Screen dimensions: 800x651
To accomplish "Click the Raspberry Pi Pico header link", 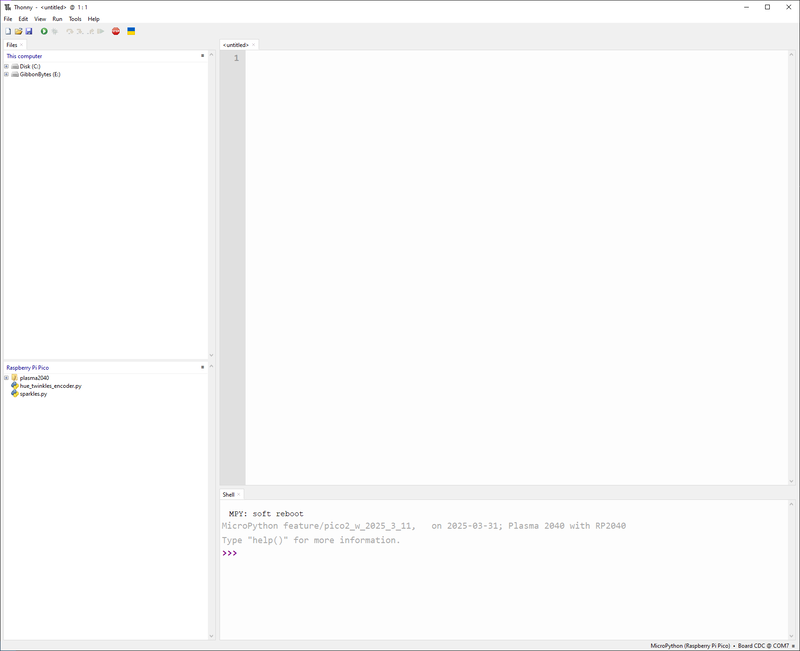I will [x=28, y=368].
